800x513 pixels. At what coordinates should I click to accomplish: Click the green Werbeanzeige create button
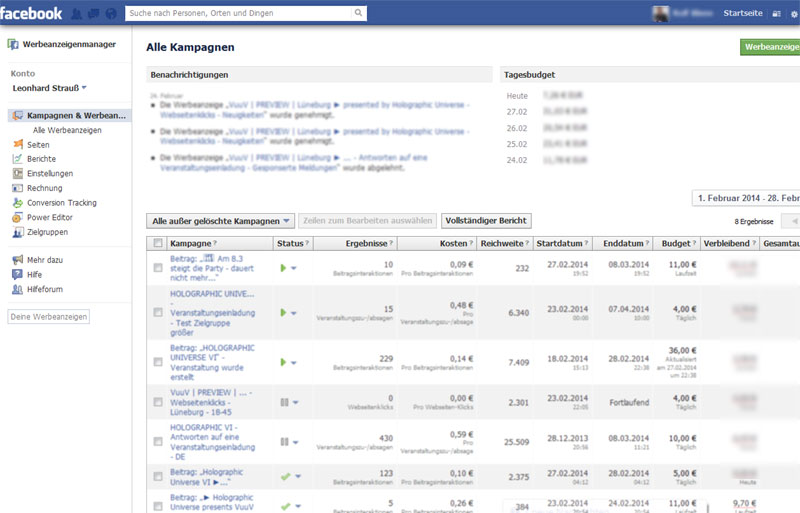(x=770, y=47)
